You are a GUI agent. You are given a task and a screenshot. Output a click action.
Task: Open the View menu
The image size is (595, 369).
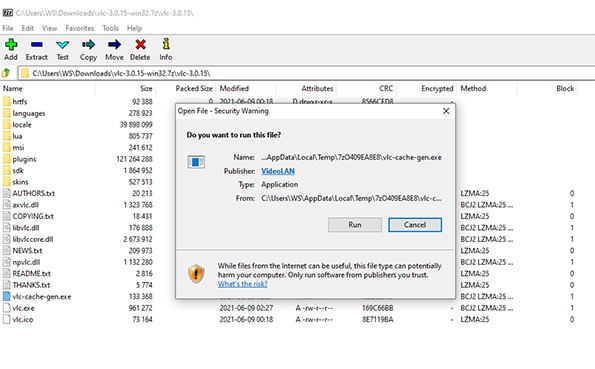49,28
